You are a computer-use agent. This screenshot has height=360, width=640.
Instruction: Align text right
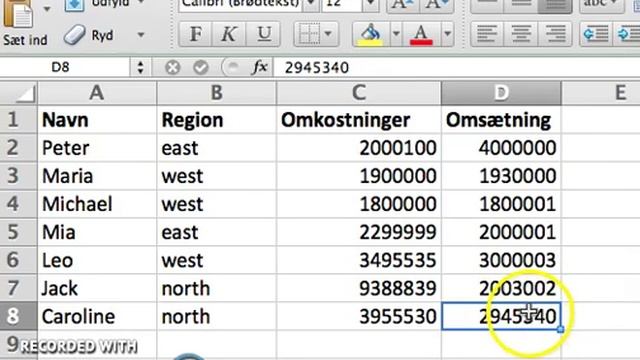click(x=555, y=34)
